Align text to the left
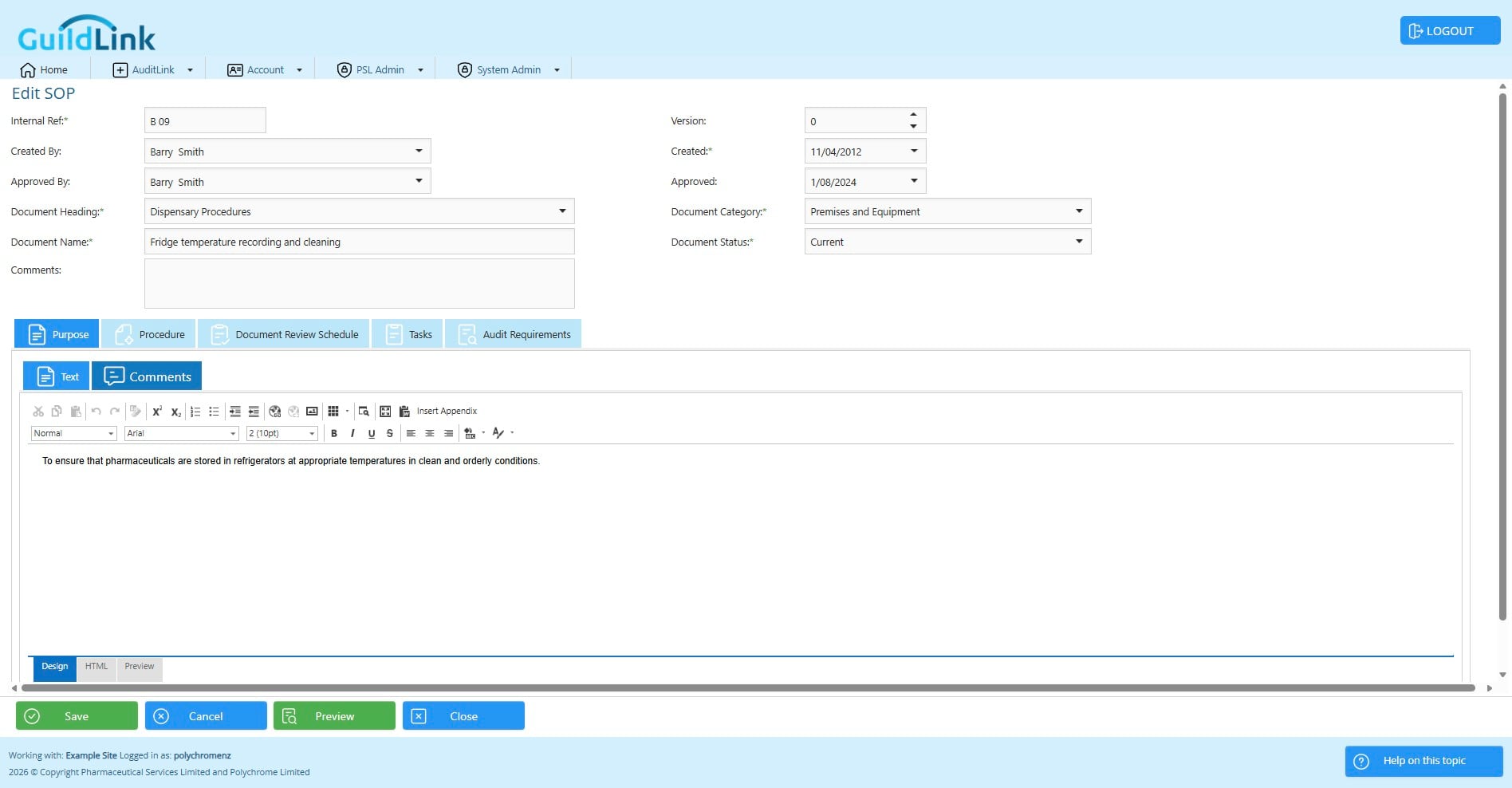The image size is (1512, 788). 411,433
